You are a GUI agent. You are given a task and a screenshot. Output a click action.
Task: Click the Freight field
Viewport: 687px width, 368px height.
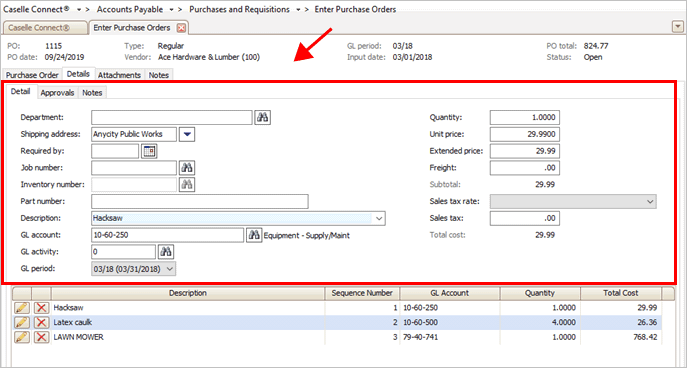(x=525, y=168)
